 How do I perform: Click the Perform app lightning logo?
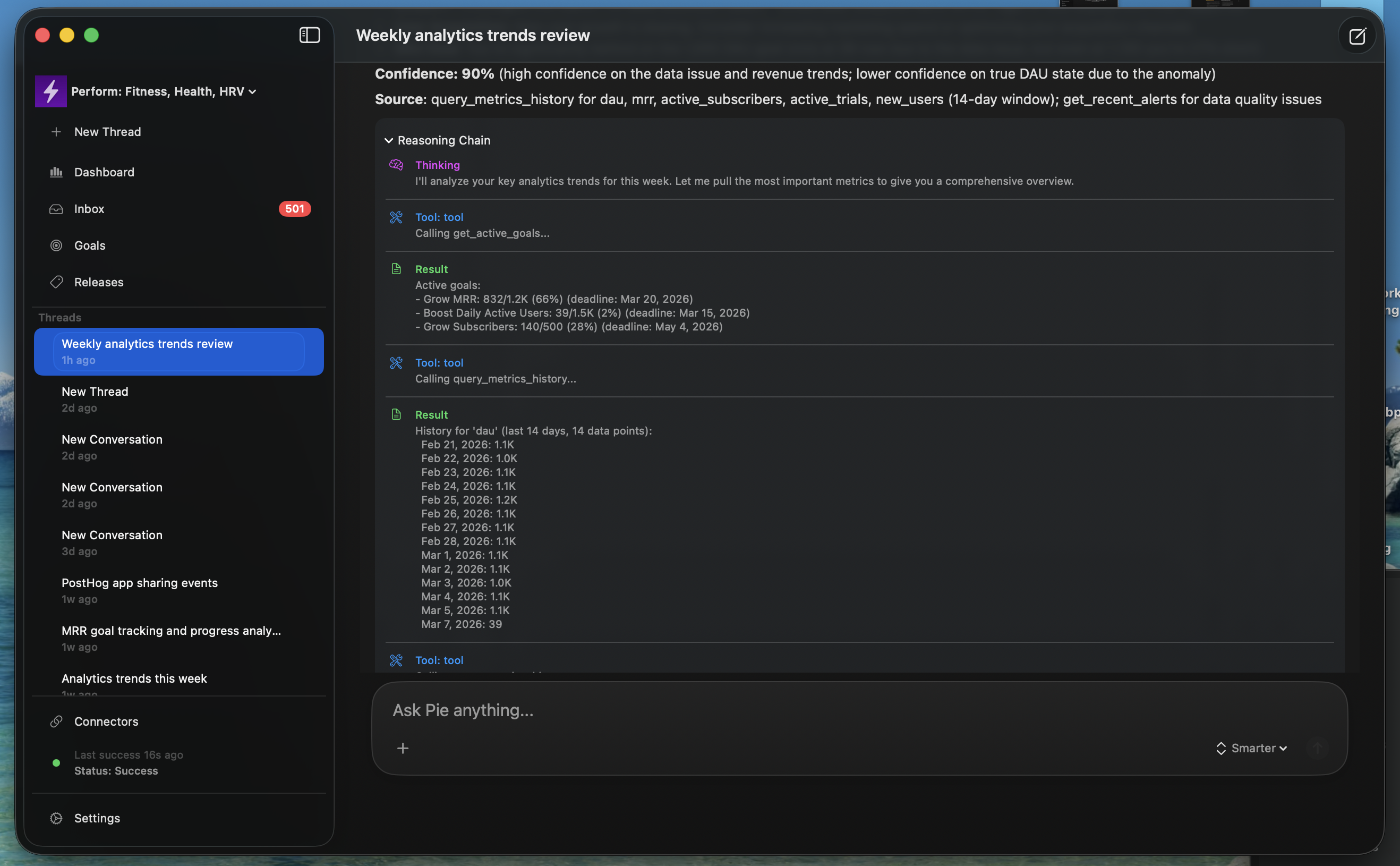(x=51, y=91)
